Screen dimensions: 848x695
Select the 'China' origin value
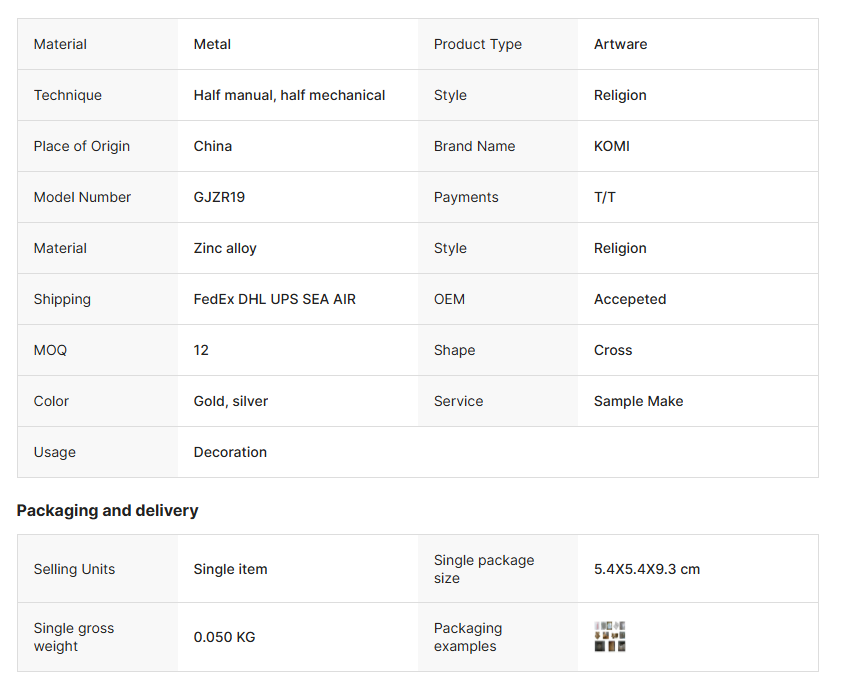pos(212,146)
